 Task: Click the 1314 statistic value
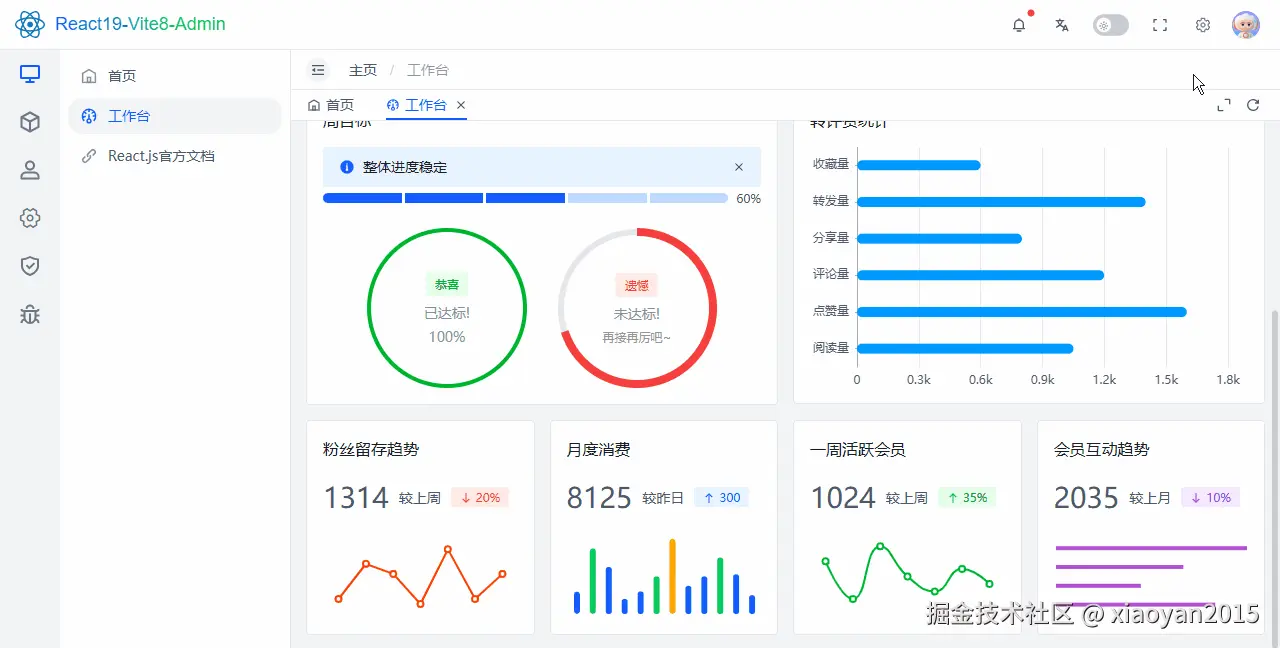point(356,498)
